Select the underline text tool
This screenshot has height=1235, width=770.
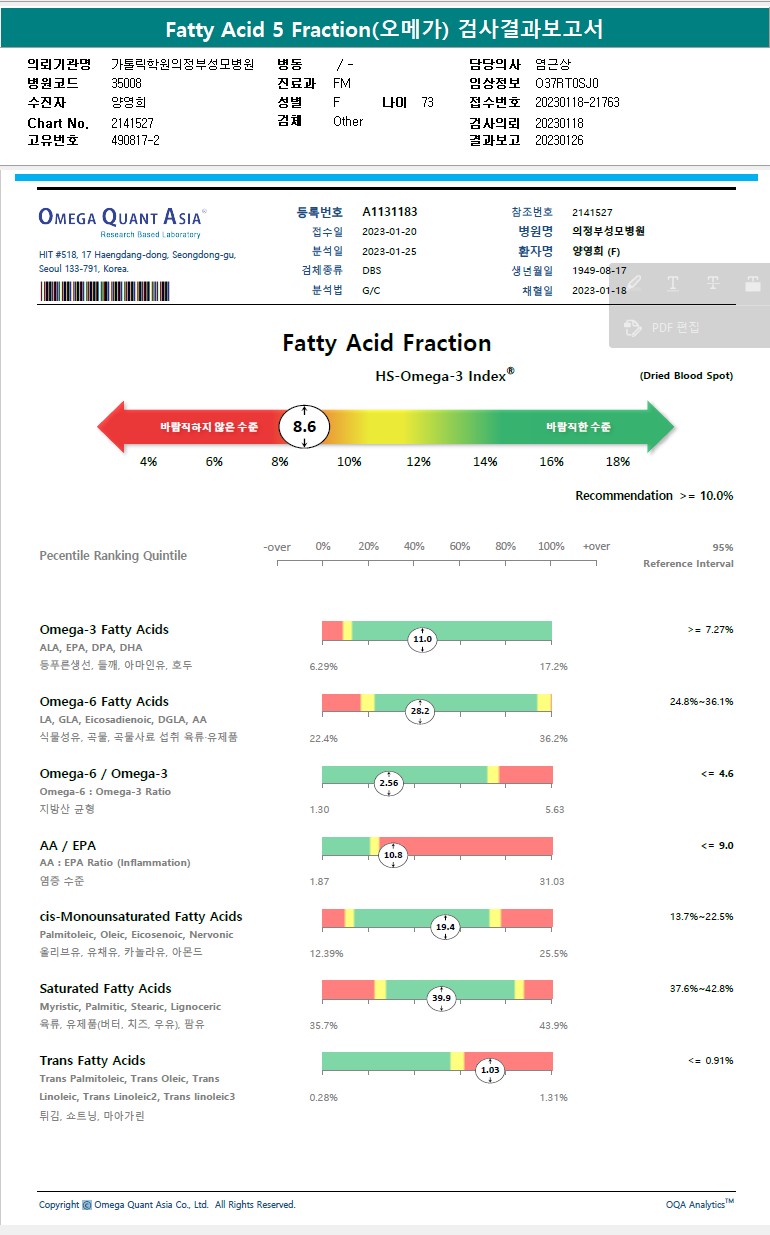click(x=673, y=283)
